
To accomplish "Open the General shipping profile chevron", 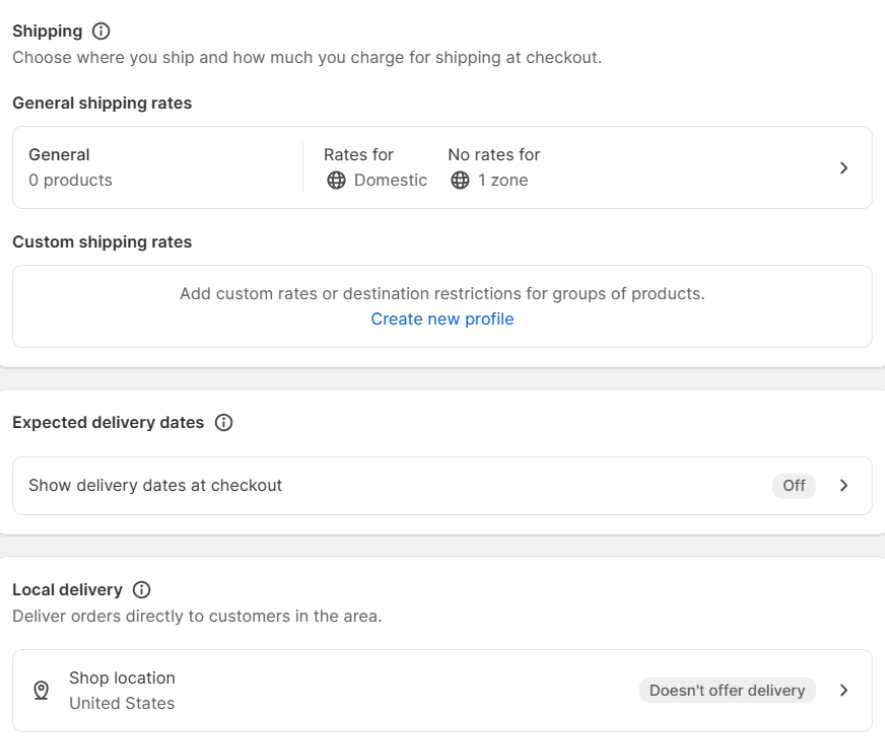I will click(843, 168).
